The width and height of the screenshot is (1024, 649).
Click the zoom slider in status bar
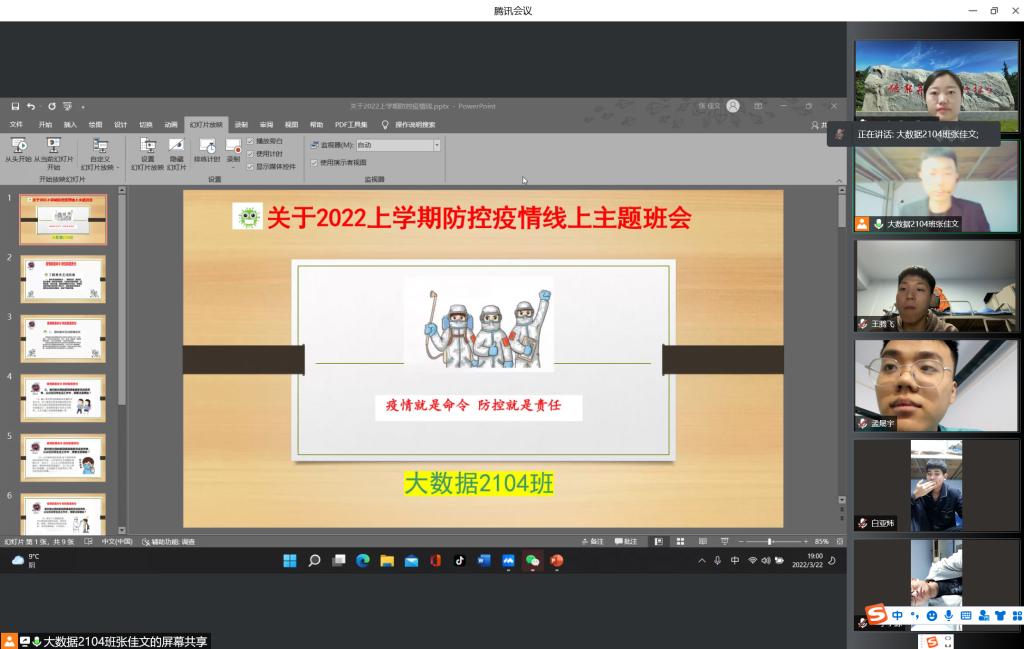click(769, 541)
